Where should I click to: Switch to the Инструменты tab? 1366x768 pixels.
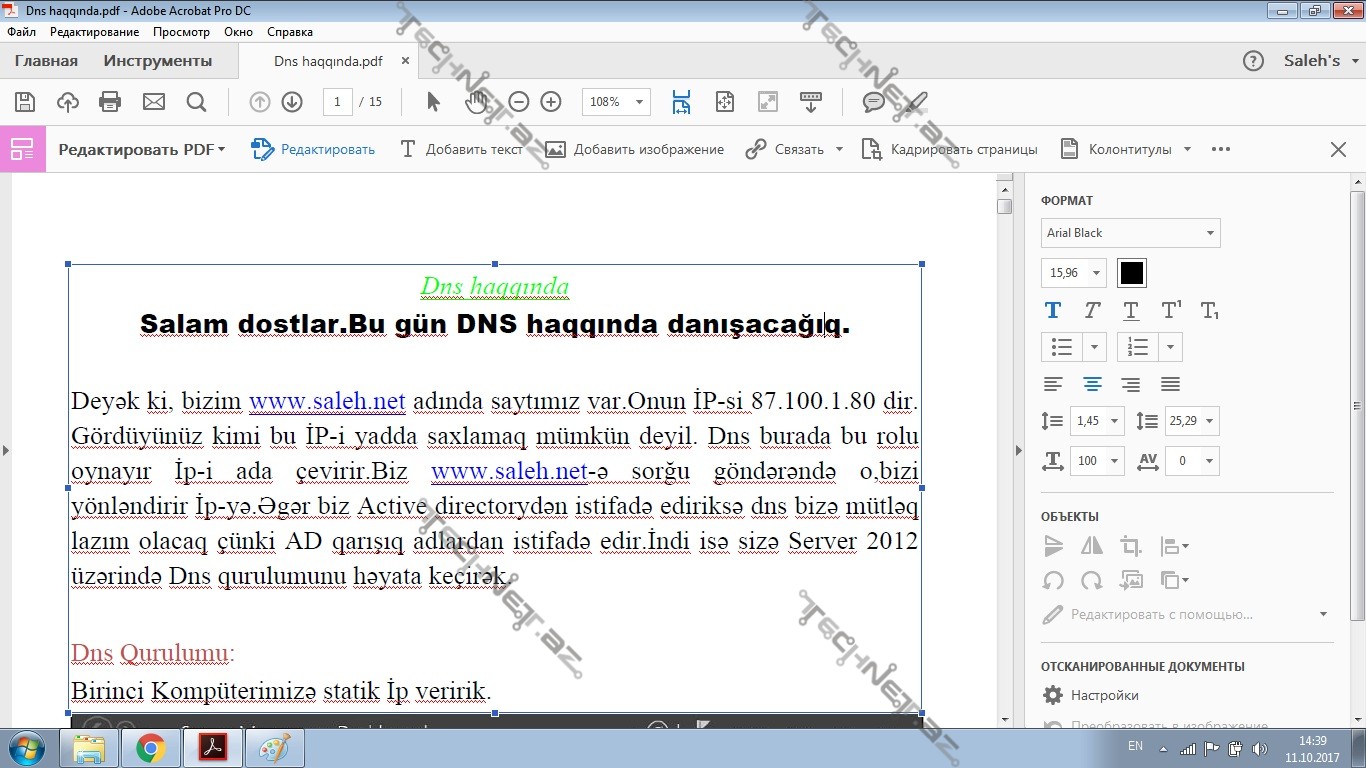tap(158, 61)
